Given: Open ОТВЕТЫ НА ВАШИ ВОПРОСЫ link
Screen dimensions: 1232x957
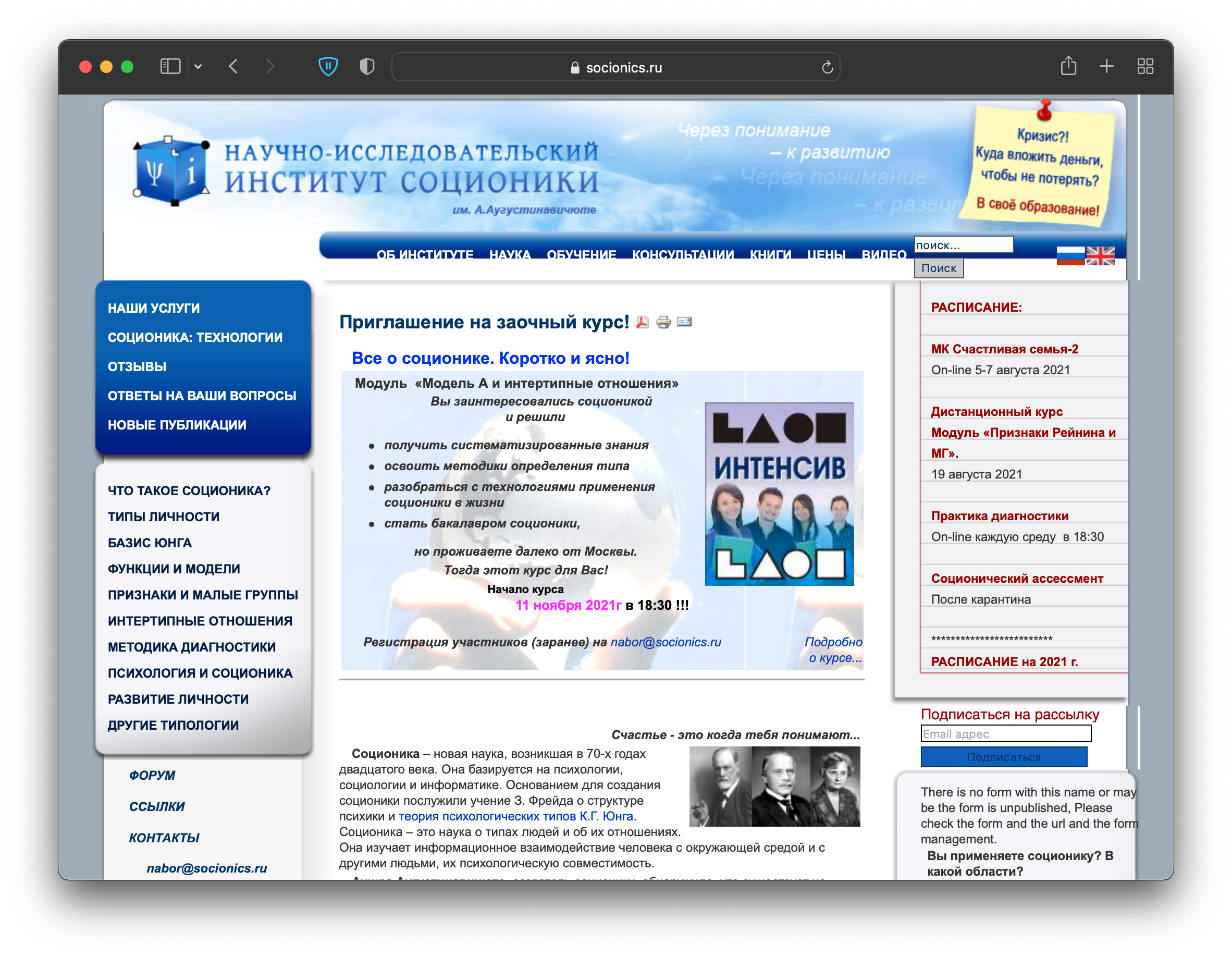Looking at the screenshot, I should [x=202, y=396].
